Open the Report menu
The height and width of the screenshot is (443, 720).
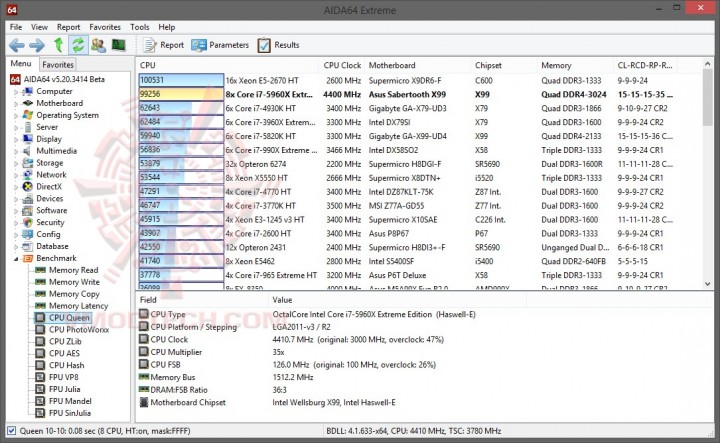(68, 27)
